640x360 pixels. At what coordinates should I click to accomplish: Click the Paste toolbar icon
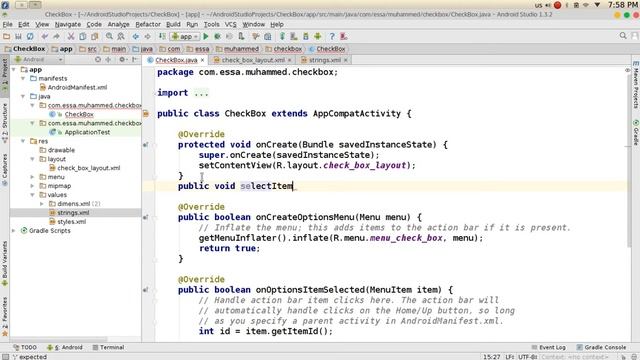point(95,36)
